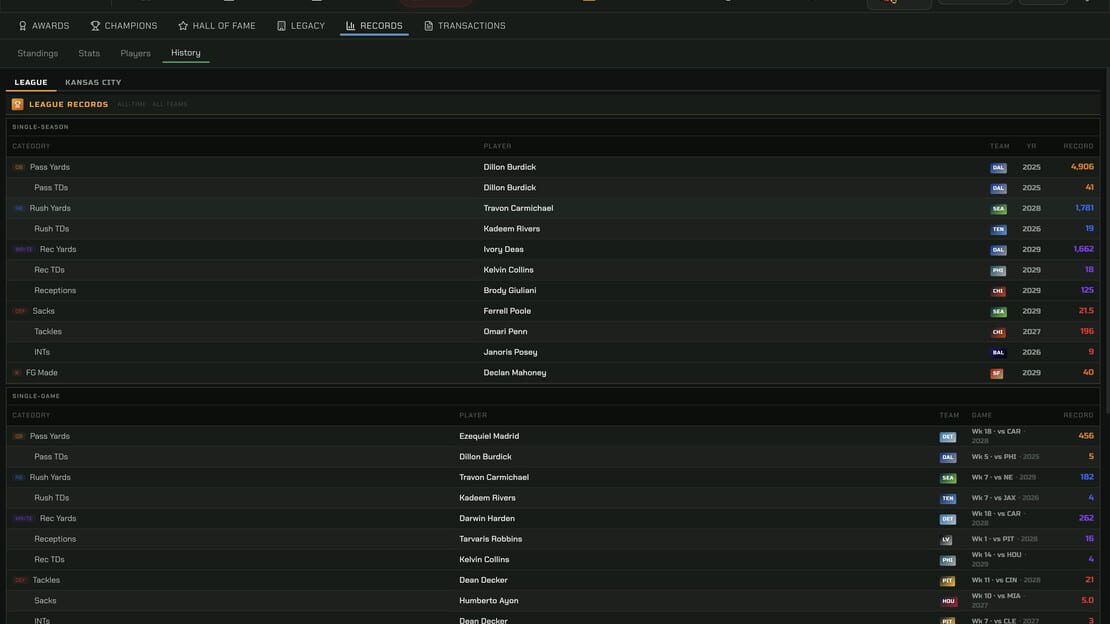Click the 4,906 pass yards record value

tap(1082, 167)
